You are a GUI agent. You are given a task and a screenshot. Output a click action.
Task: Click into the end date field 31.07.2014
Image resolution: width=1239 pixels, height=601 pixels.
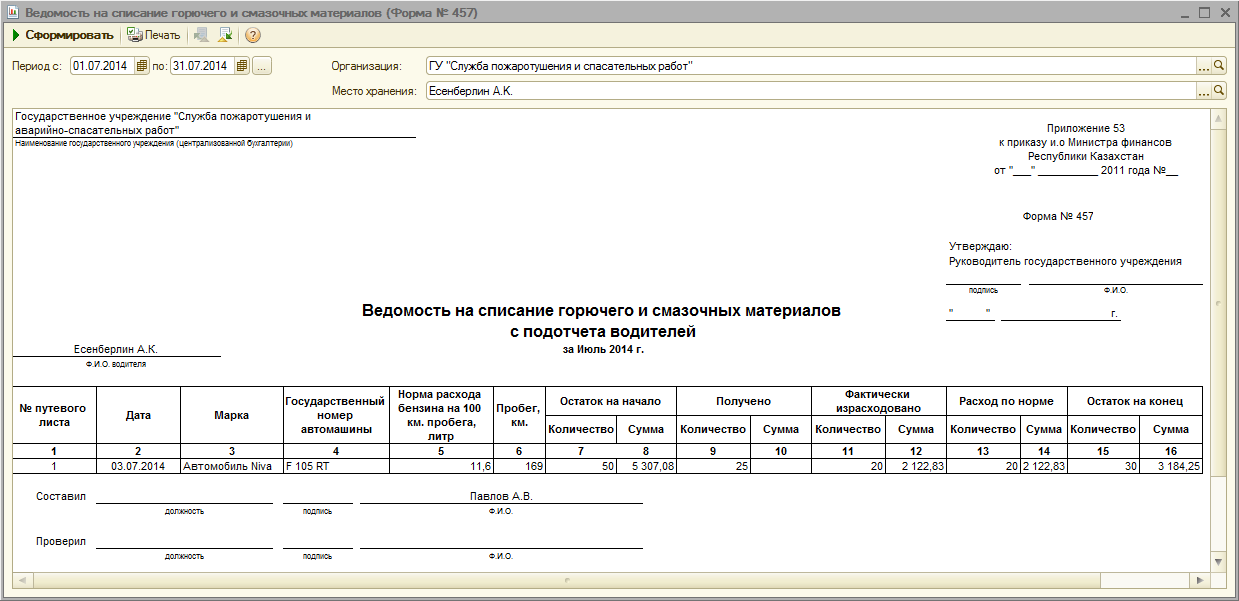tap(200, 66)
